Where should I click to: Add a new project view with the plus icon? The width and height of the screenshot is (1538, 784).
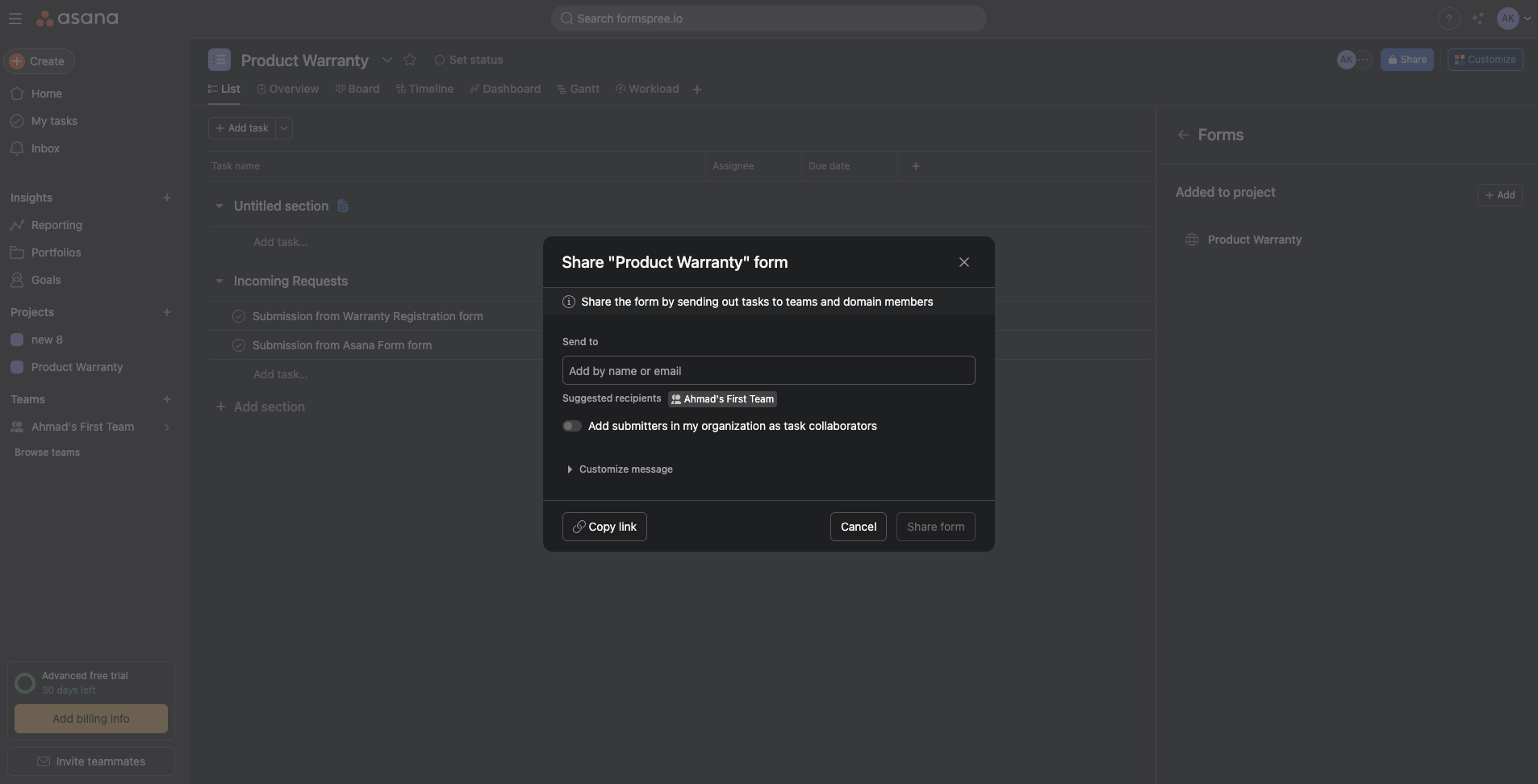click(x=696, y=89)
